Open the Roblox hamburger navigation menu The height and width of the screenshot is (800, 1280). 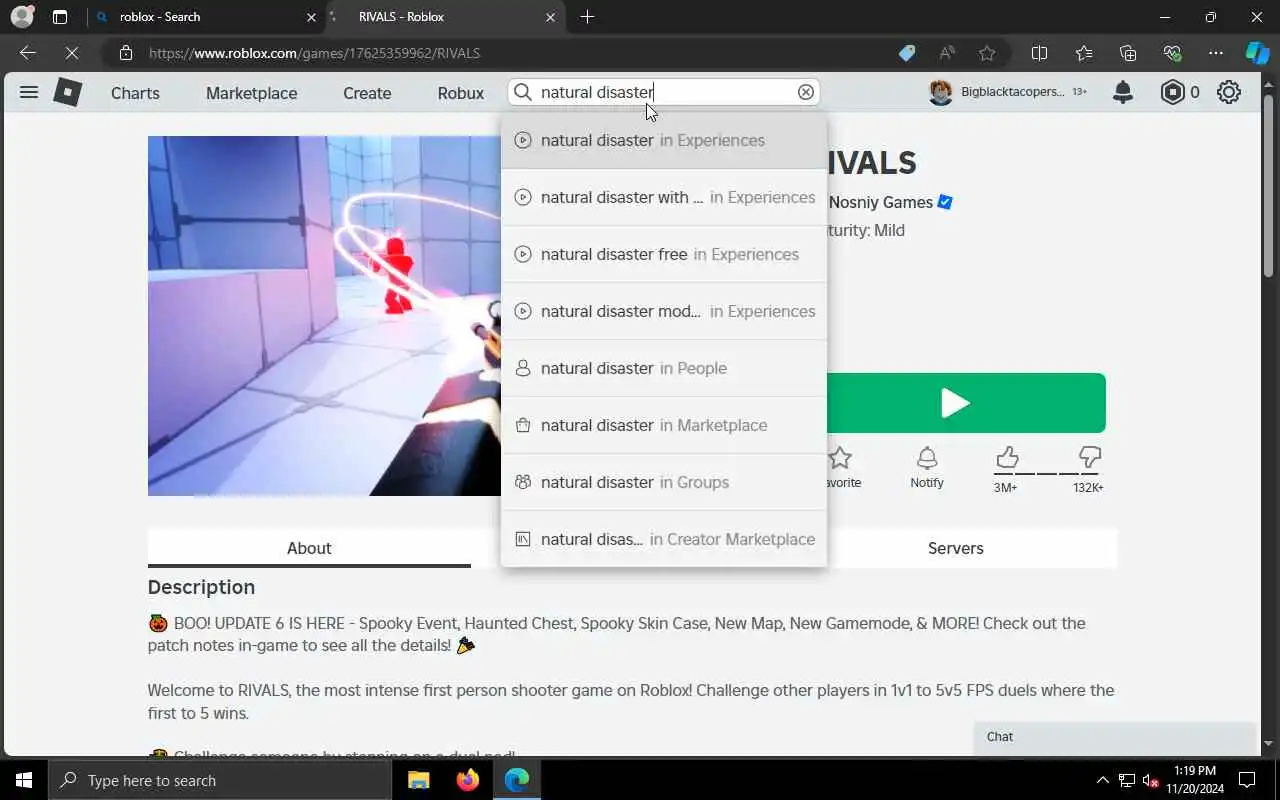(29, 92)
